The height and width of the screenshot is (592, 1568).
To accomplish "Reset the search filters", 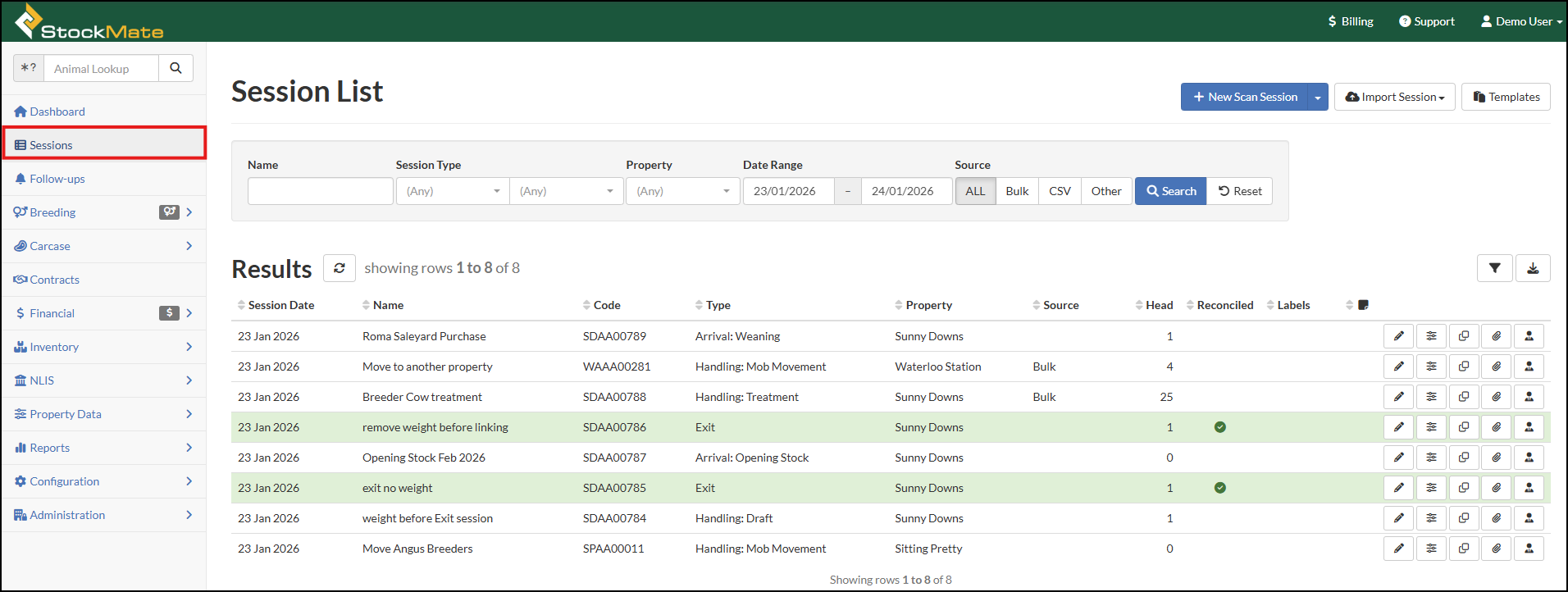I will click(1239, 191).
